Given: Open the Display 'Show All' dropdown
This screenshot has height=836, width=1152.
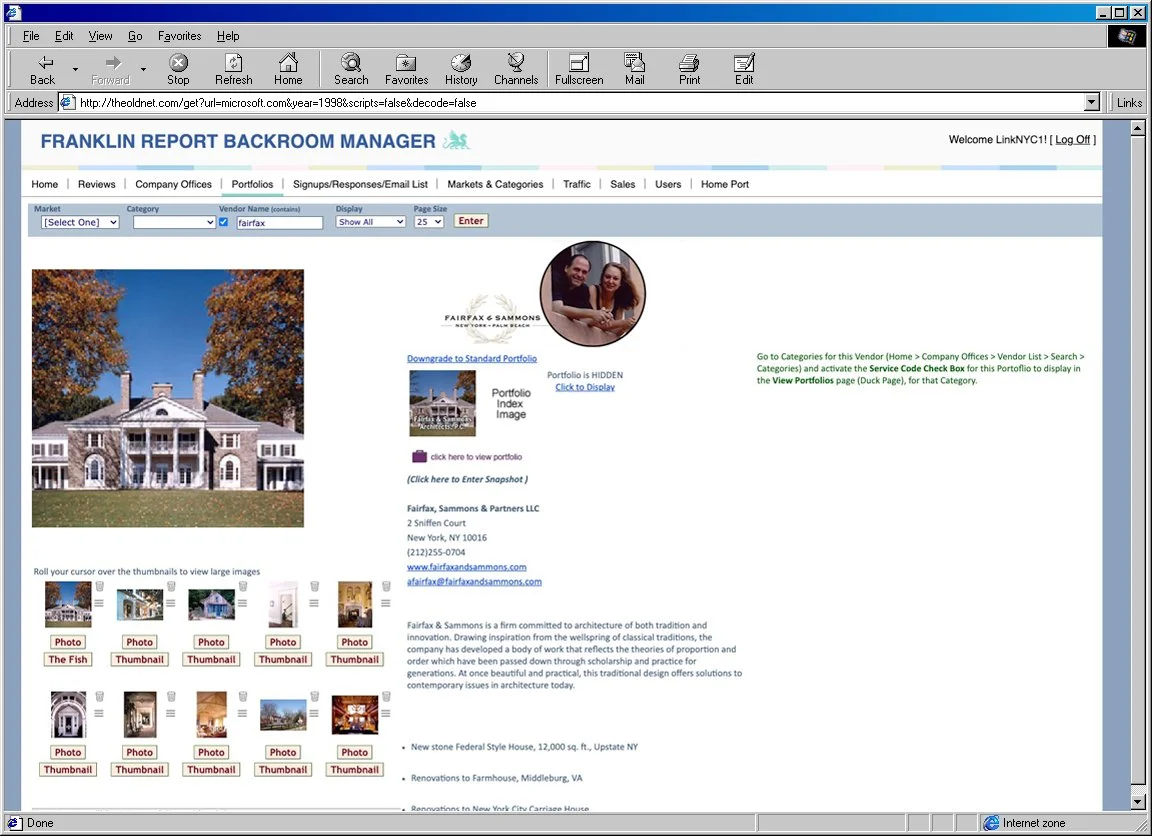Looking at the screenshot, I should coord(371,222).
